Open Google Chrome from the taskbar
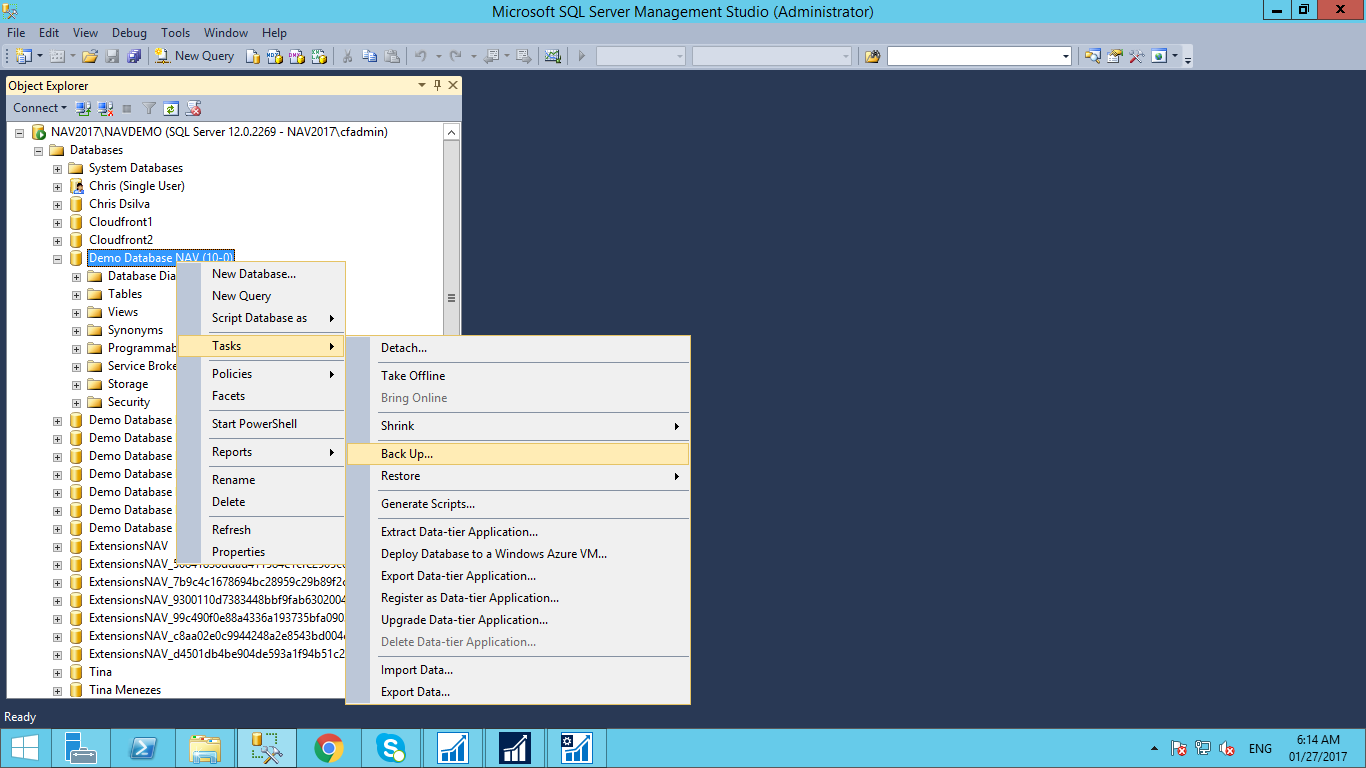Screen dimensions: 1366x768 click(329, 748)
